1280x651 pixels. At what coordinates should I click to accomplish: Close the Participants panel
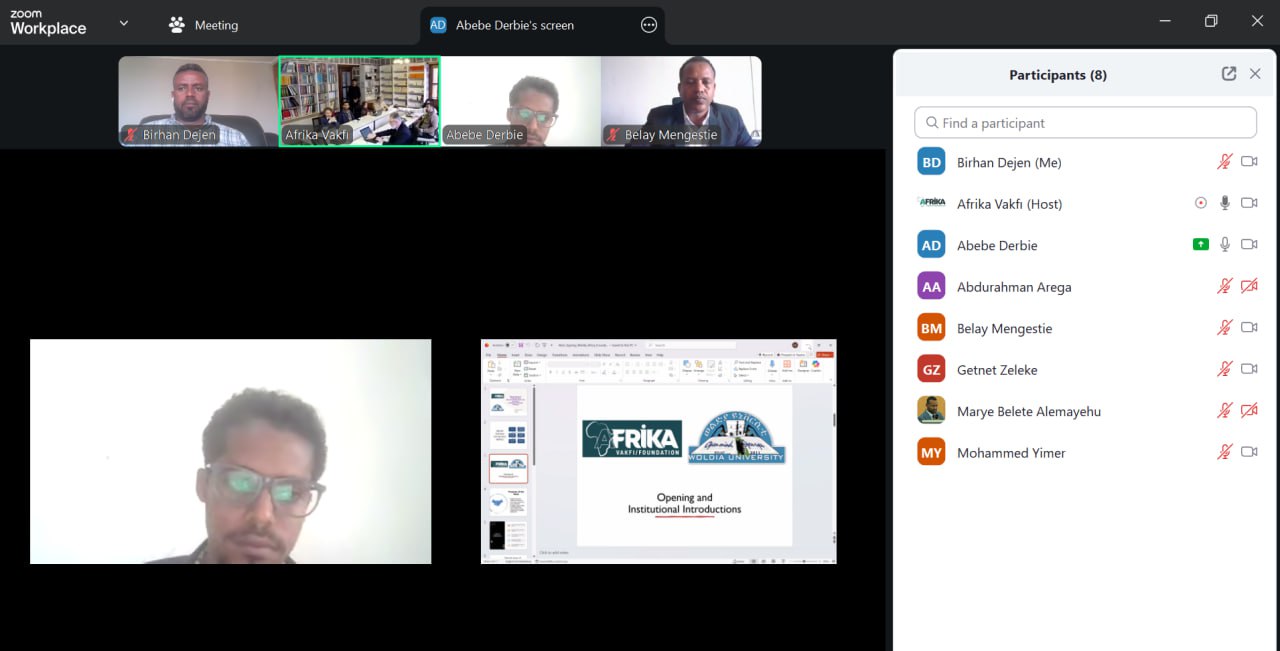point(1255,74)
